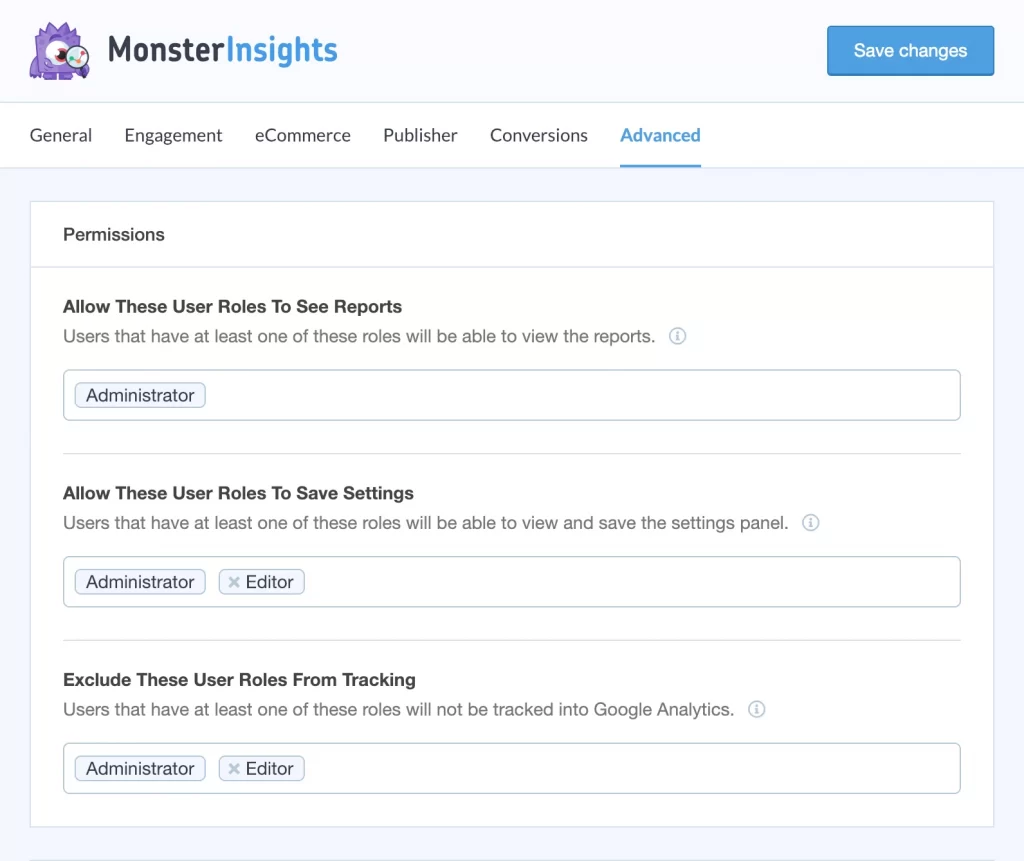Open the eCommerce tab
Viewport: 1024px width, 861px height.
pyautogui.click(x=302, y=135)
